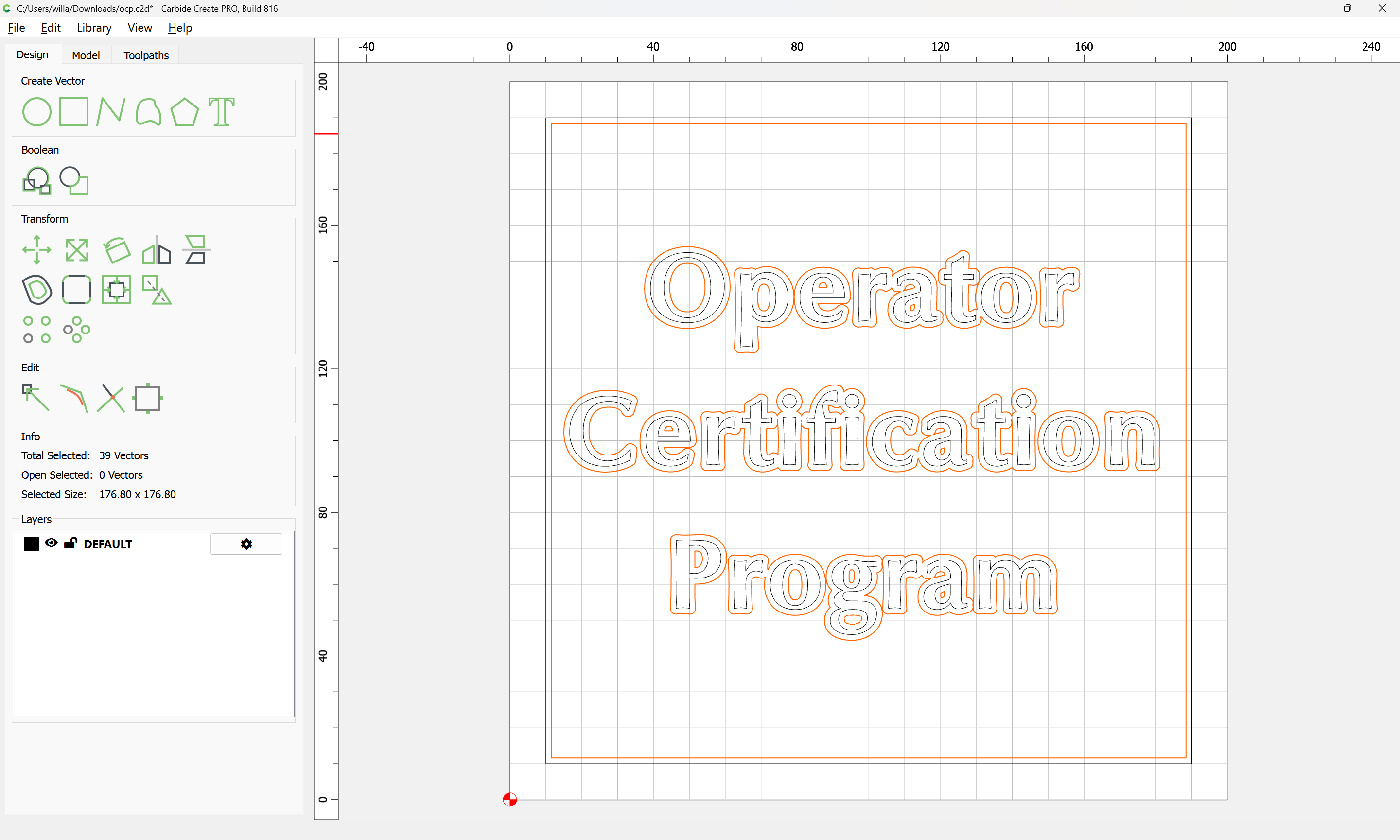Open the View menu
The image size is (1400, 840).
click(x=140, y=27)
